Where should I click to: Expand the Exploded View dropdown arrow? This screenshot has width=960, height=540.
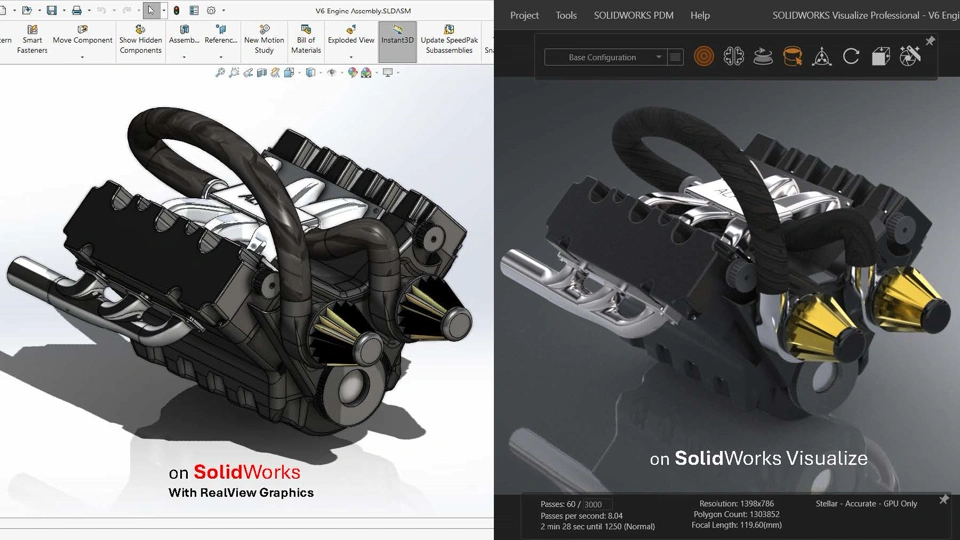351,57
